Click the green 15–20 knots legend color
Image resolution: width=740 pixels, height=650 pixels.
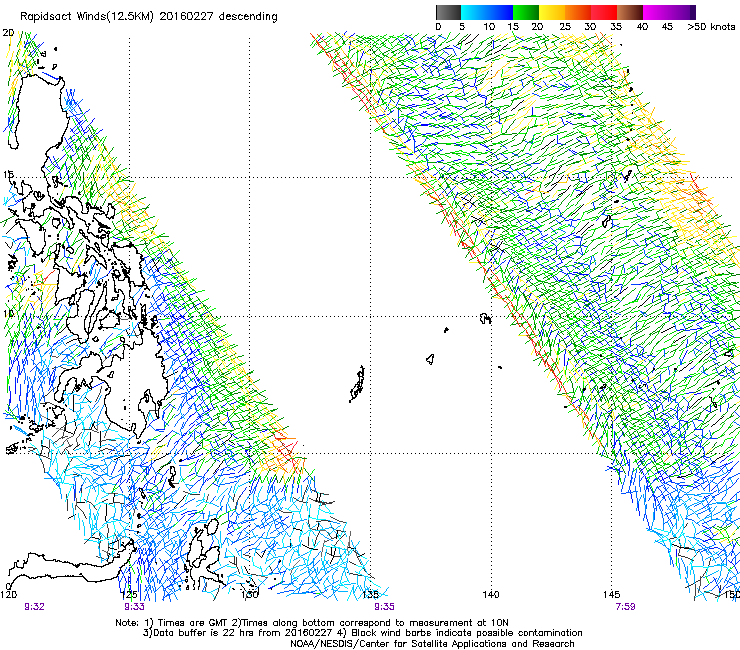click(526, 12)
